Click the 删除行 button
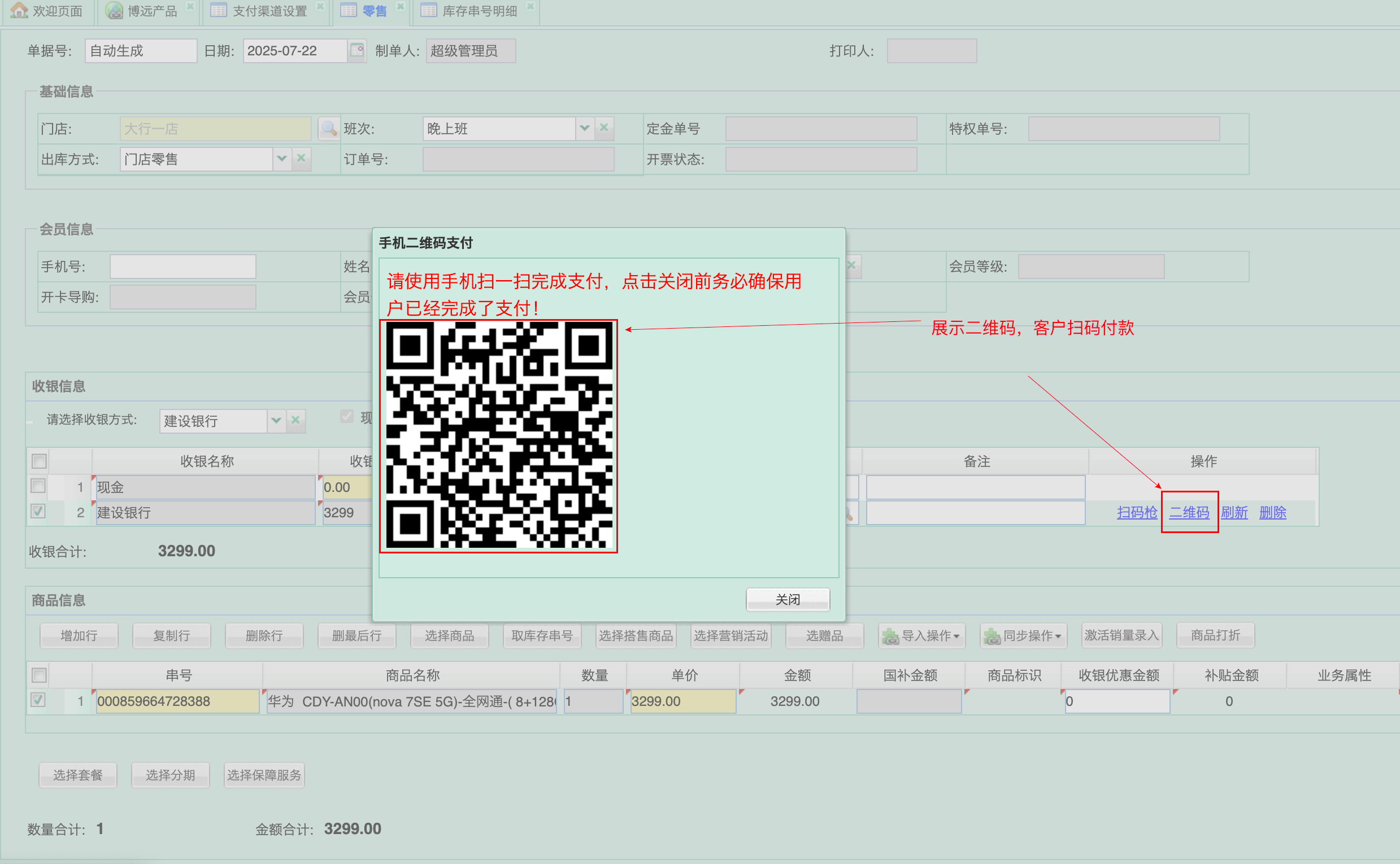Screen dimensions: 1400x864 coord(264,636)
